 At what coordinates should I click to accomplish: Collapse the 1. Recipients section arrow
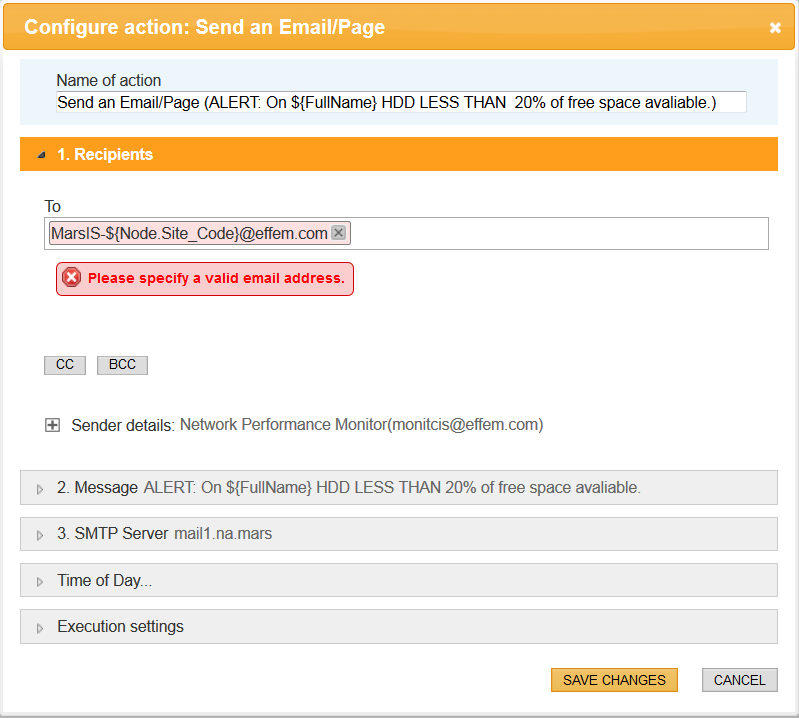click(x=41, y=155)
